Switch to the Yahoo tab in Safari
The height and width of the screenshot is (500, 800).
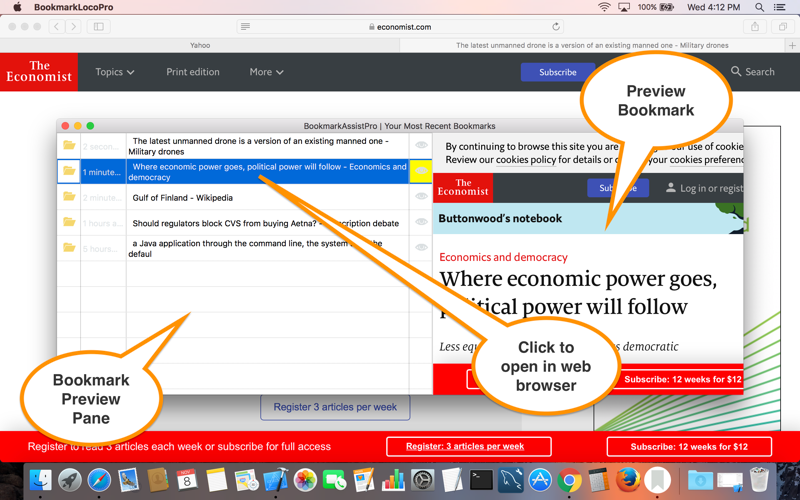pyautogui.click(x=200, y=45)
